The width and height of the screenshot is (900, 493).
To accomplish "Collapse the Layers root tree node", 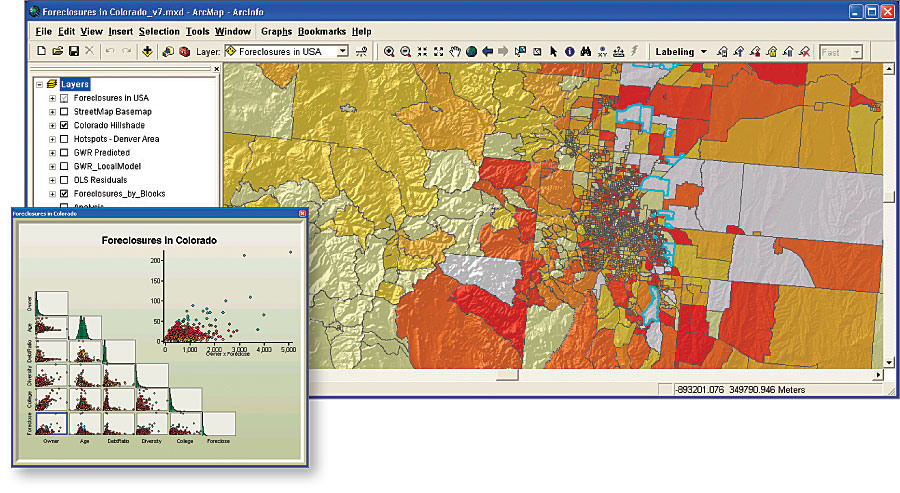I will (x=40, y=84).
